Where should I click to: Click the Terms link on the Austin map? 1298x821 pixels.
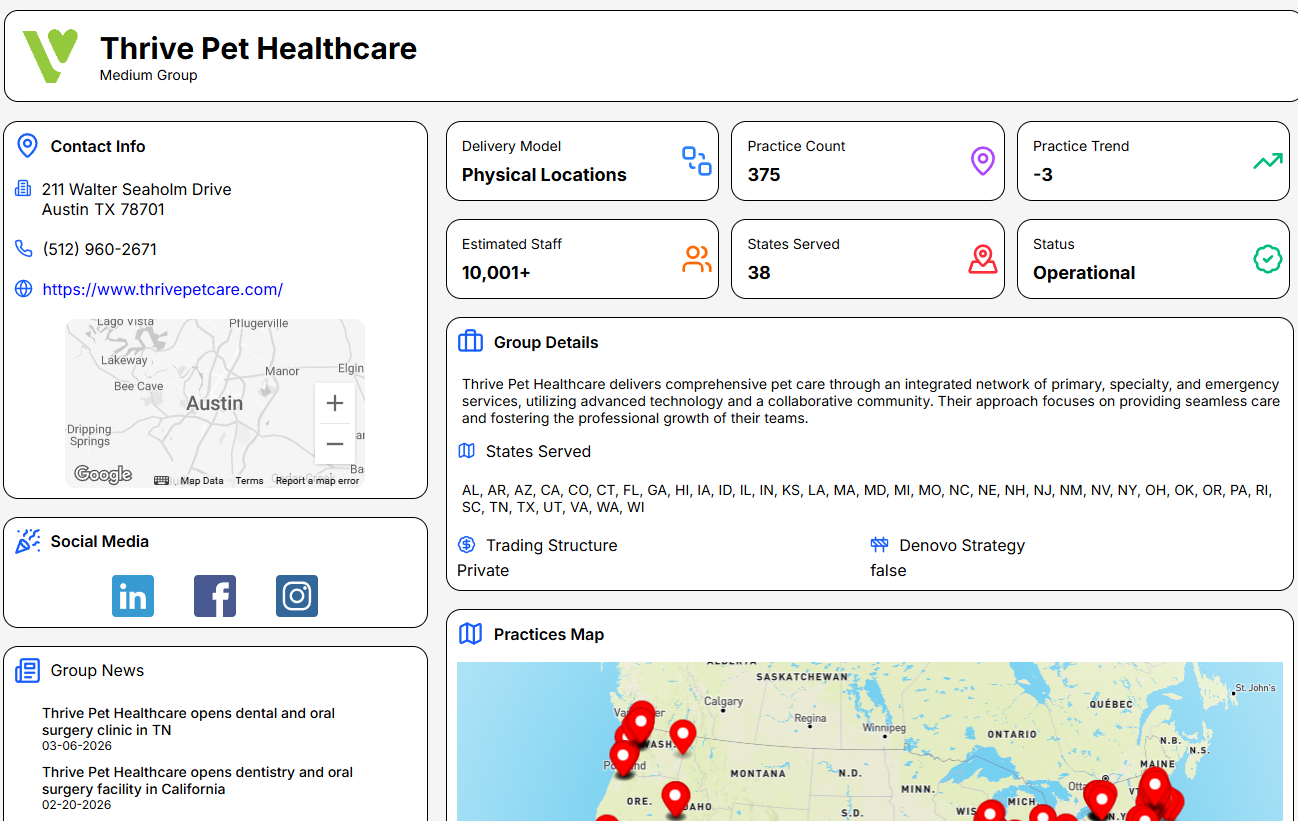(249, 480)
